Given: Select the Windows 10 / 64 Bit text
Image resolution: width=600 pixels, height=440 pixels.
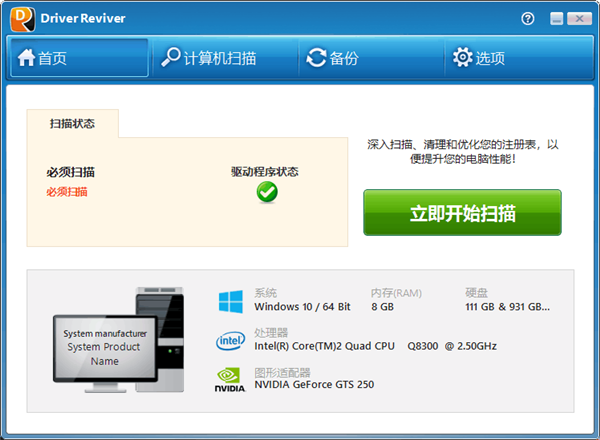Looking at the screenshot, I should [x=302, y=307].
